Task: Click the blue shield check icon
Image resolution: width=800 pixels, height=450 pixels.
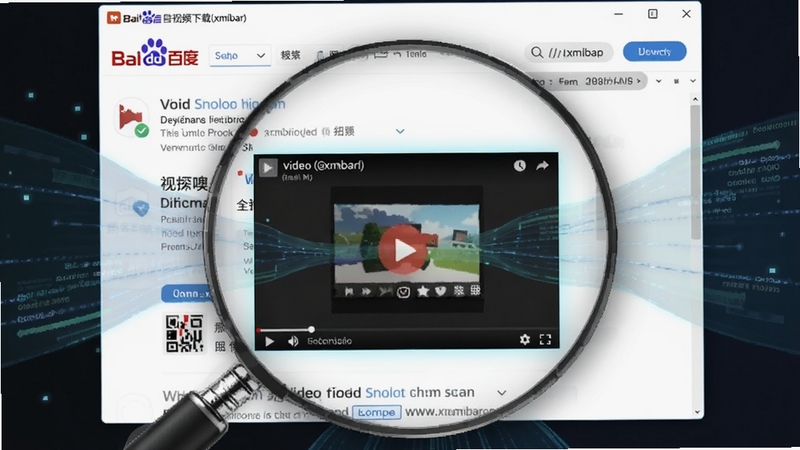Action: (140, 208)
